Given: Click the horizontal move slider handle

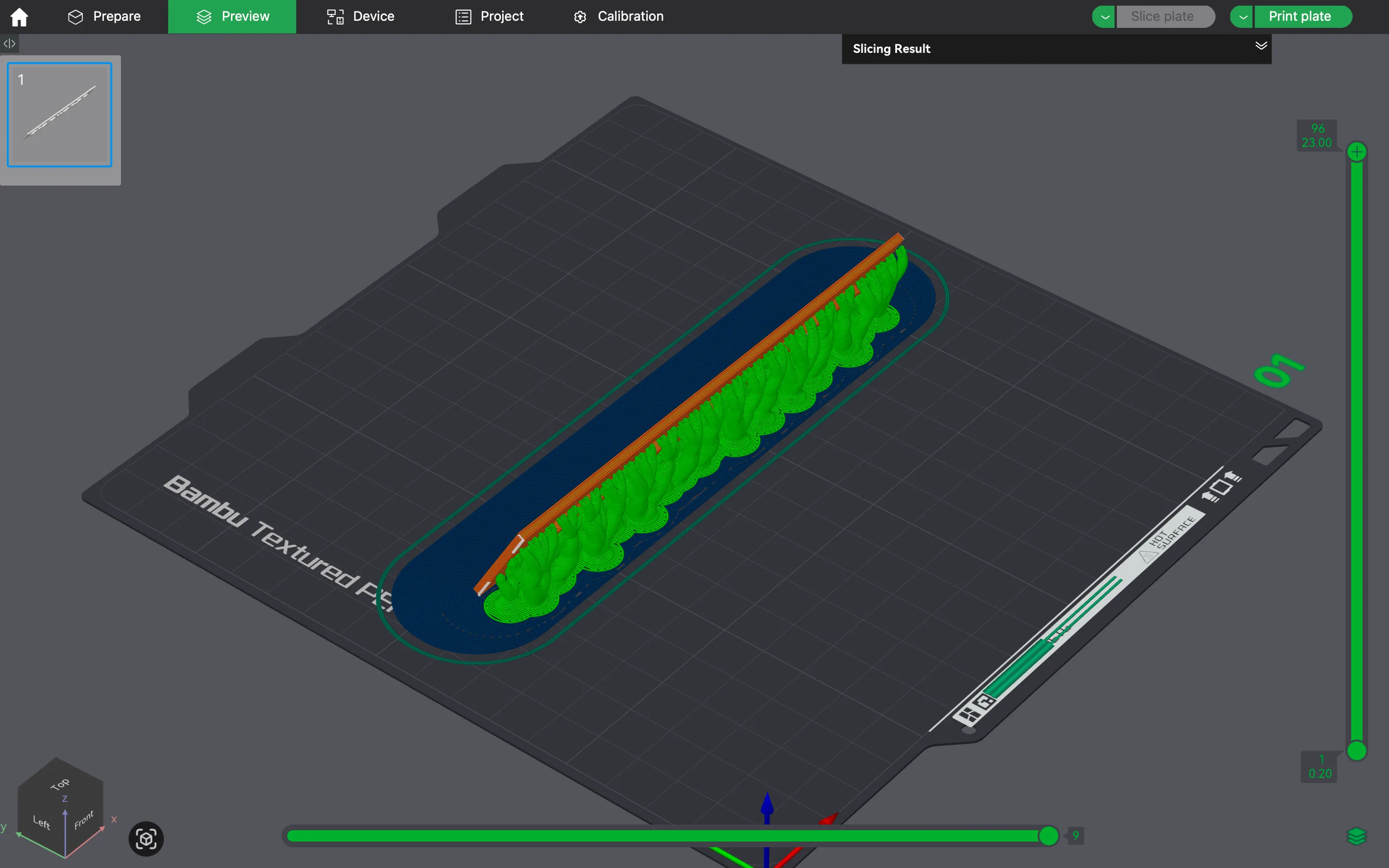Looking at the screenshot, I should pos(1048,836).
